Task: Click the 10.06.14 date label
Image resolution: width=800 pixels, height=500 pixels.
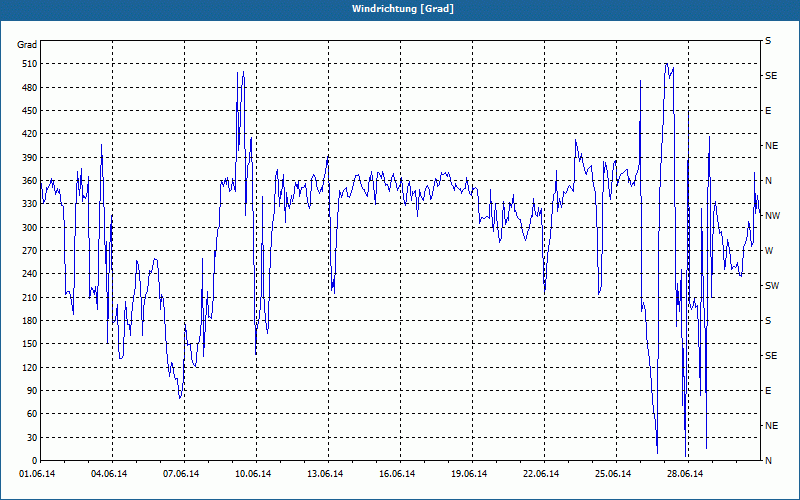Action: click(x=253, y=474)
